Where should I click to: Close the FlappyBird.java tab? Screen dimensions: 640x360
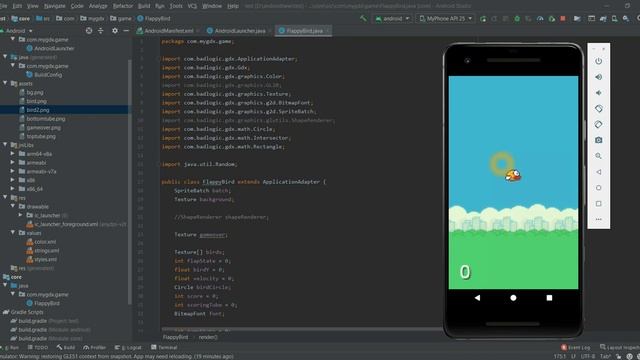click(x=328, y=31)
